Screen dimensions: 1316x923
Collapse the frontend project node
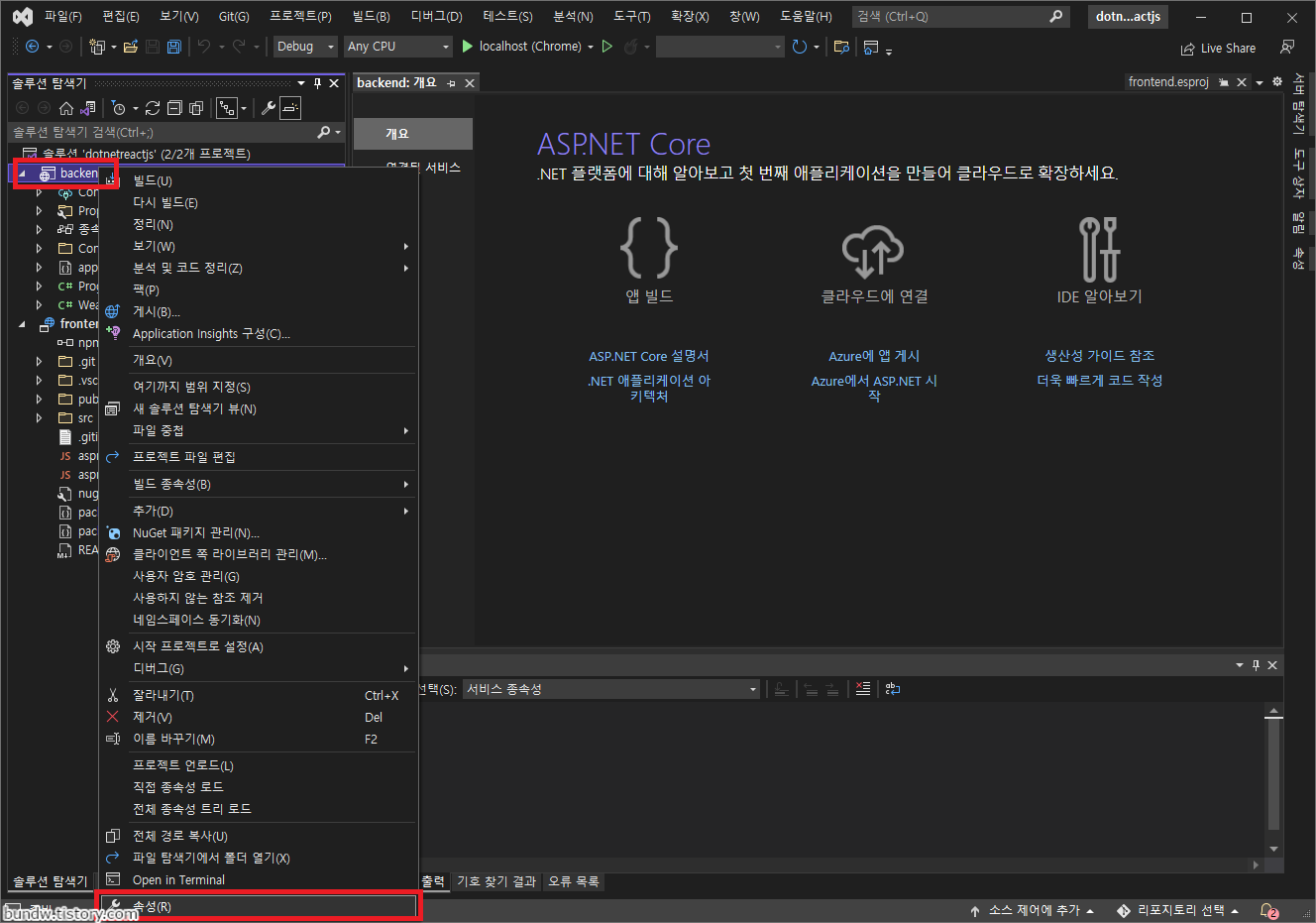tap(22, 324)
